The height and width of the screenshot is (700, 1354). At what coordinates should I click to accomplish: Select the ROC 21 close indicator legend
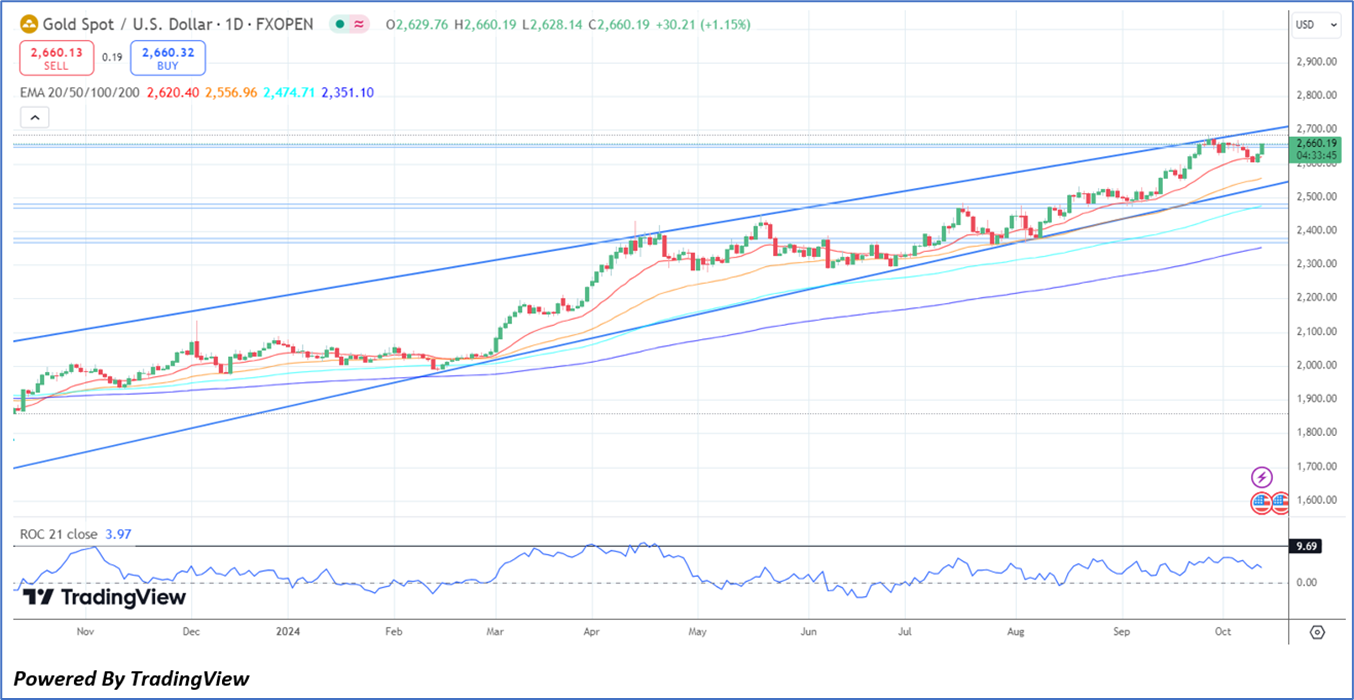pyautogui.click(x=58, y=535)
